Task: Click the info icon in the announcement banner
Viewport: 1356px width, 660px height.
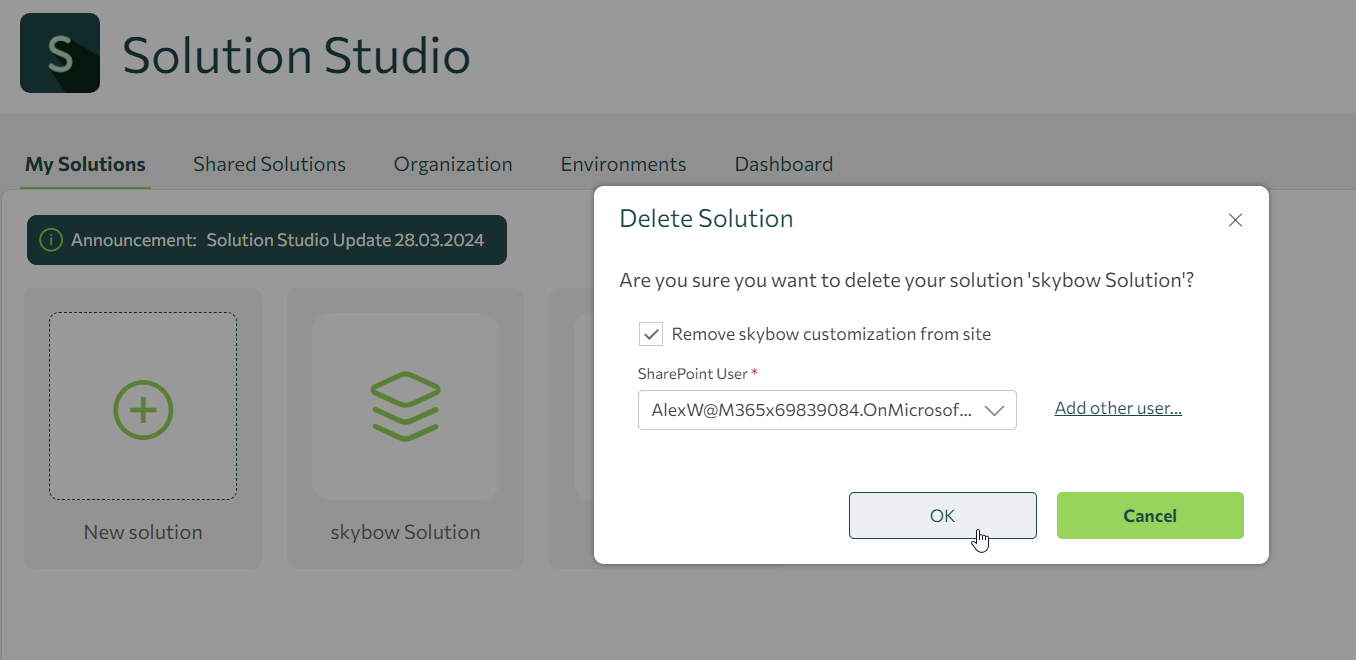Action: [50, 239]
